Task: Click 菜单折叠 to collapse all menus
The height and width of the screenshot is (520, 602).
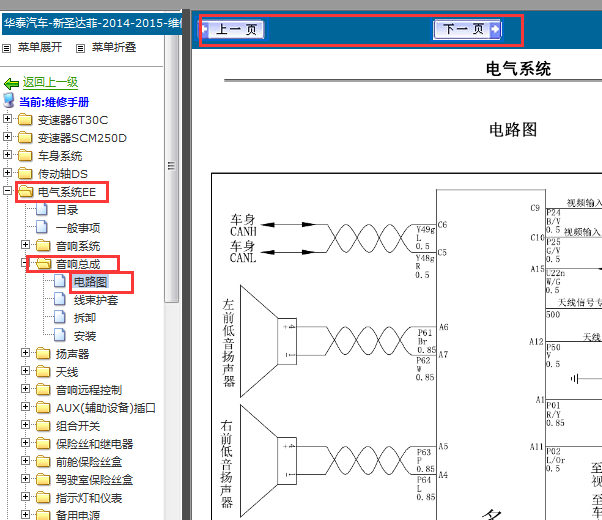Action: pyautogui.click(x=114, y=47)
